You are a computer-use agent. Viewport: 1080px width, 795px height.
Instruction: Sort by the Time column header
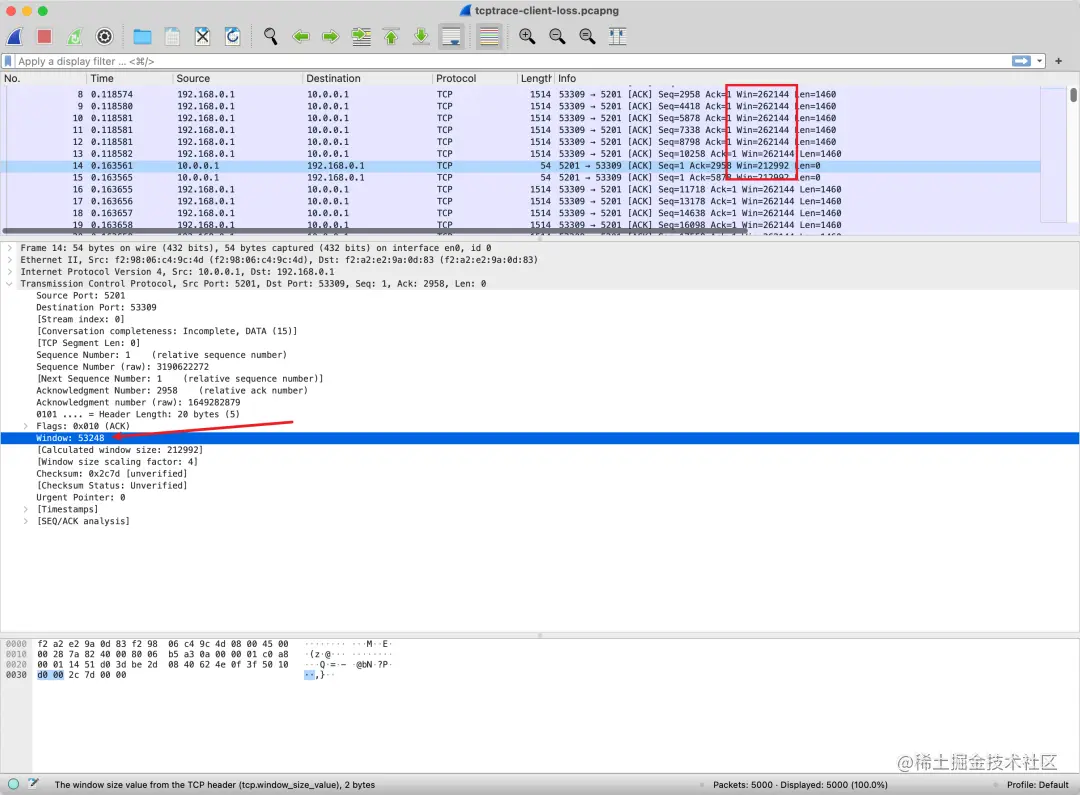[129, 79]
